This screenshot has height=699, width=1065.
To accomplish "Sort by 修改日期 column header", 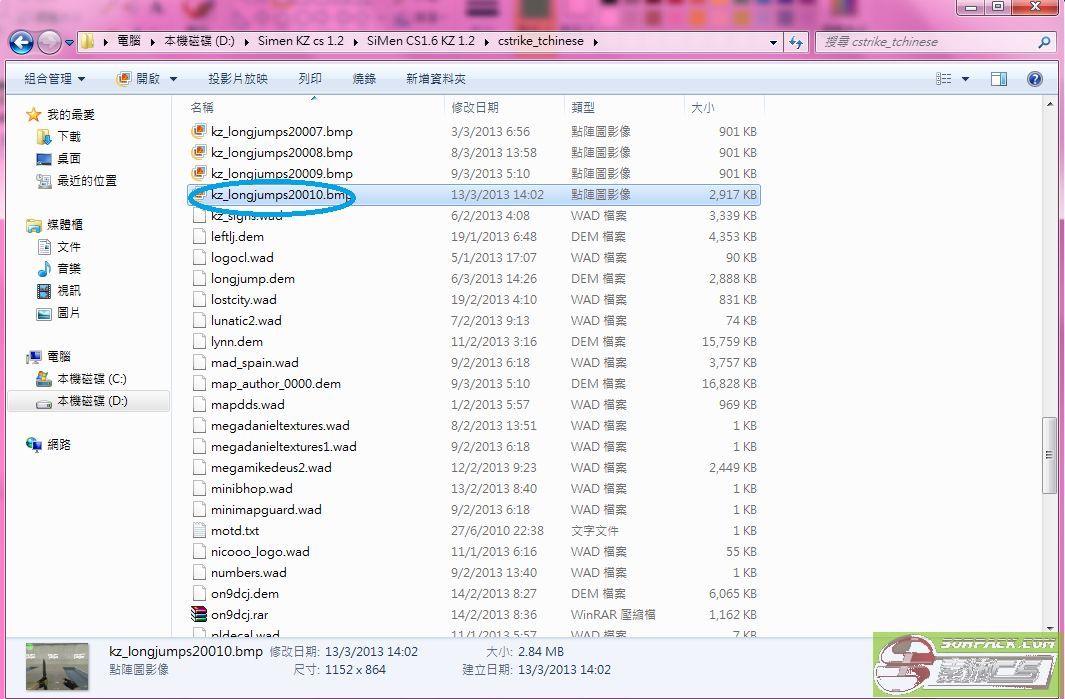I will coord(475,107).
